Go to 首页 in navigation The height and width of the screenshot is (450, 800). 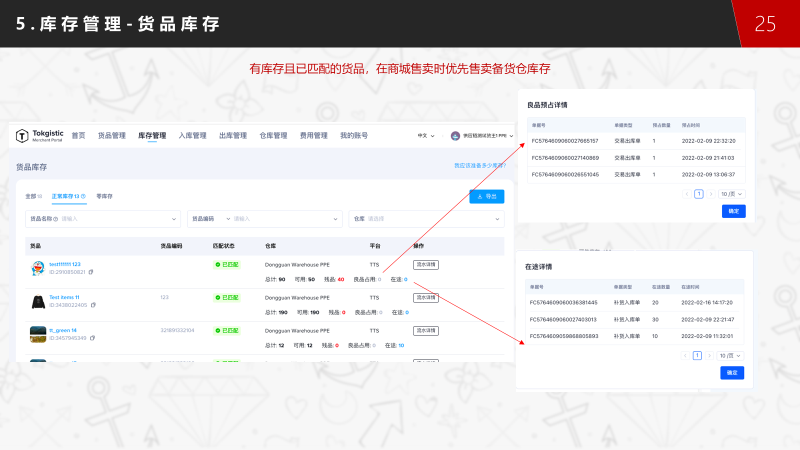coord(78,136)
